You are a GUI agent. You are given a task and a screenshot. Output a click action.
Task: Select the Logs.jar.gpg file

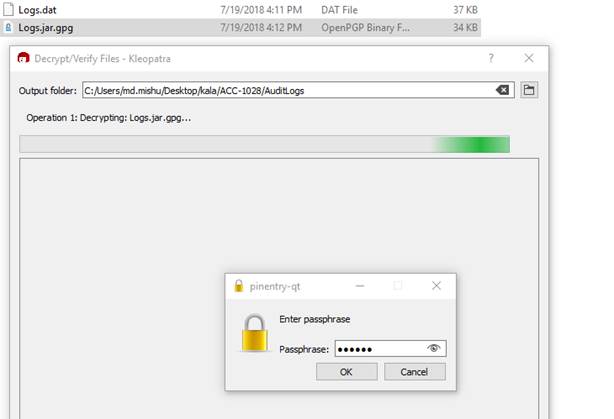240,28
